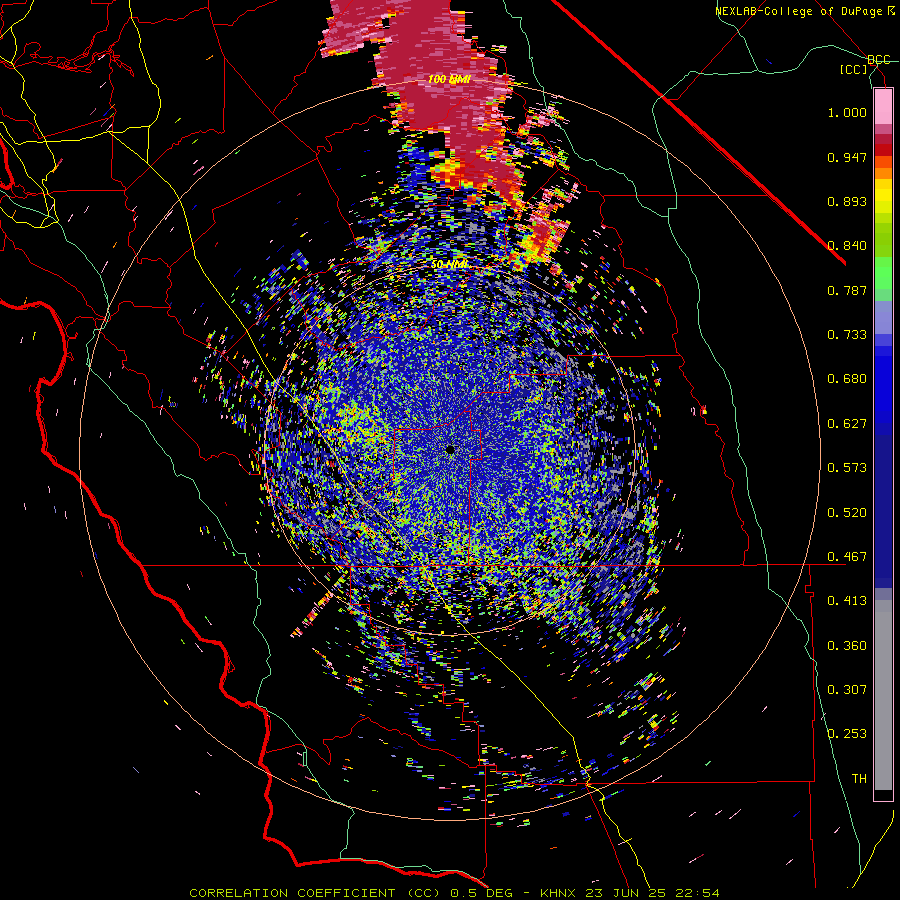The image size is (900, 900).
Task: Click the 50 NMI range ring label
Action: 449,265
